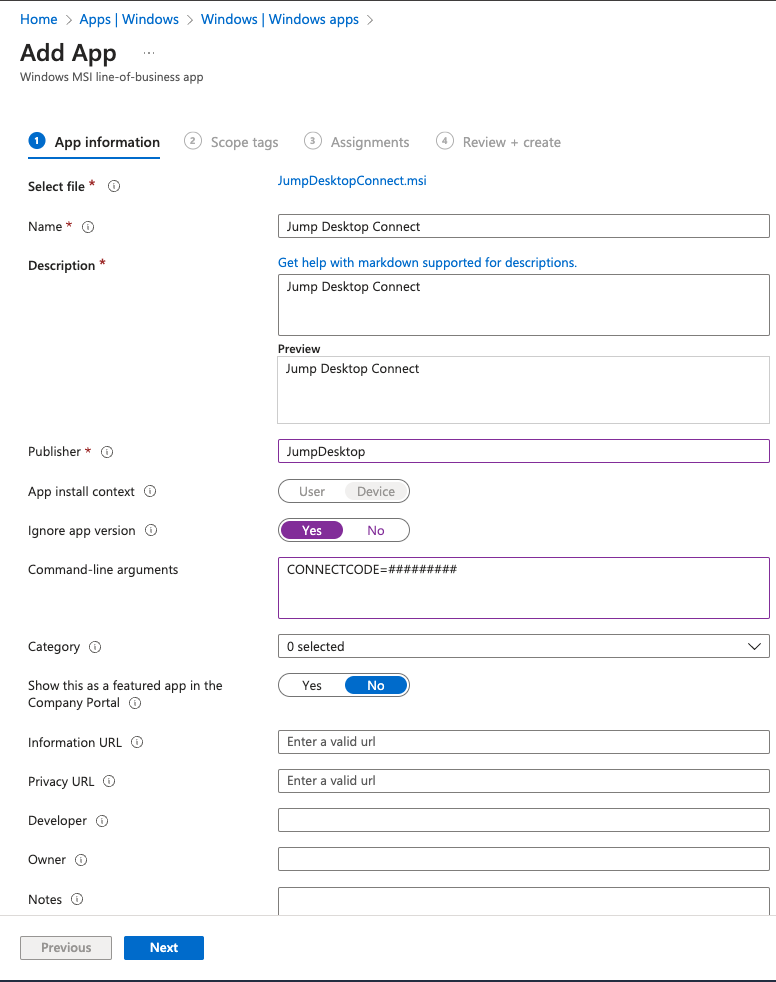Switch to Scope tags step
Viewport: 776px width, 982px height.
coord(231,142)
